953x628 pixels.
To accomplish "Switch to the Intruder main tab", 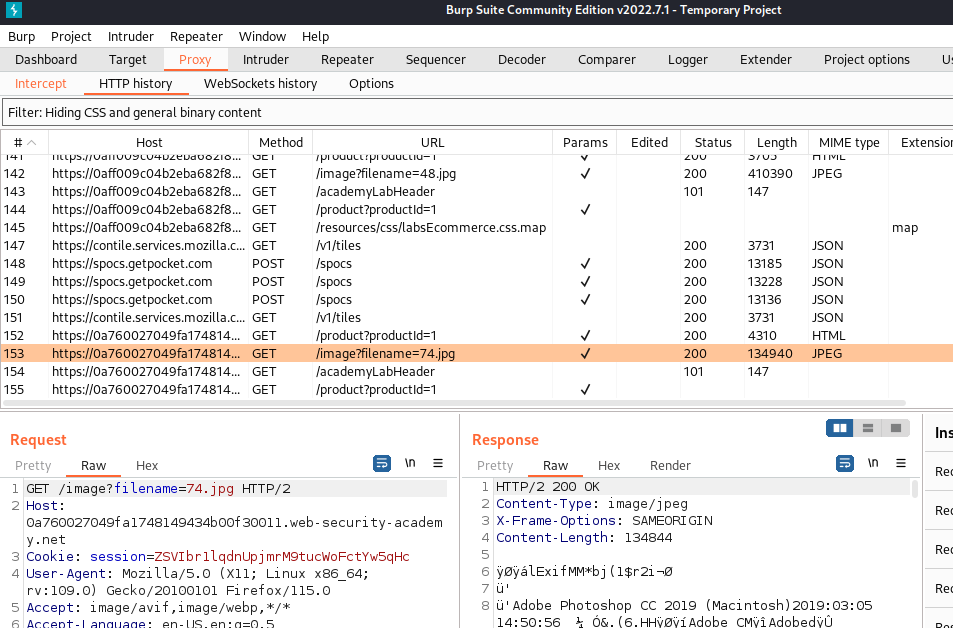I will coord(266,60).
